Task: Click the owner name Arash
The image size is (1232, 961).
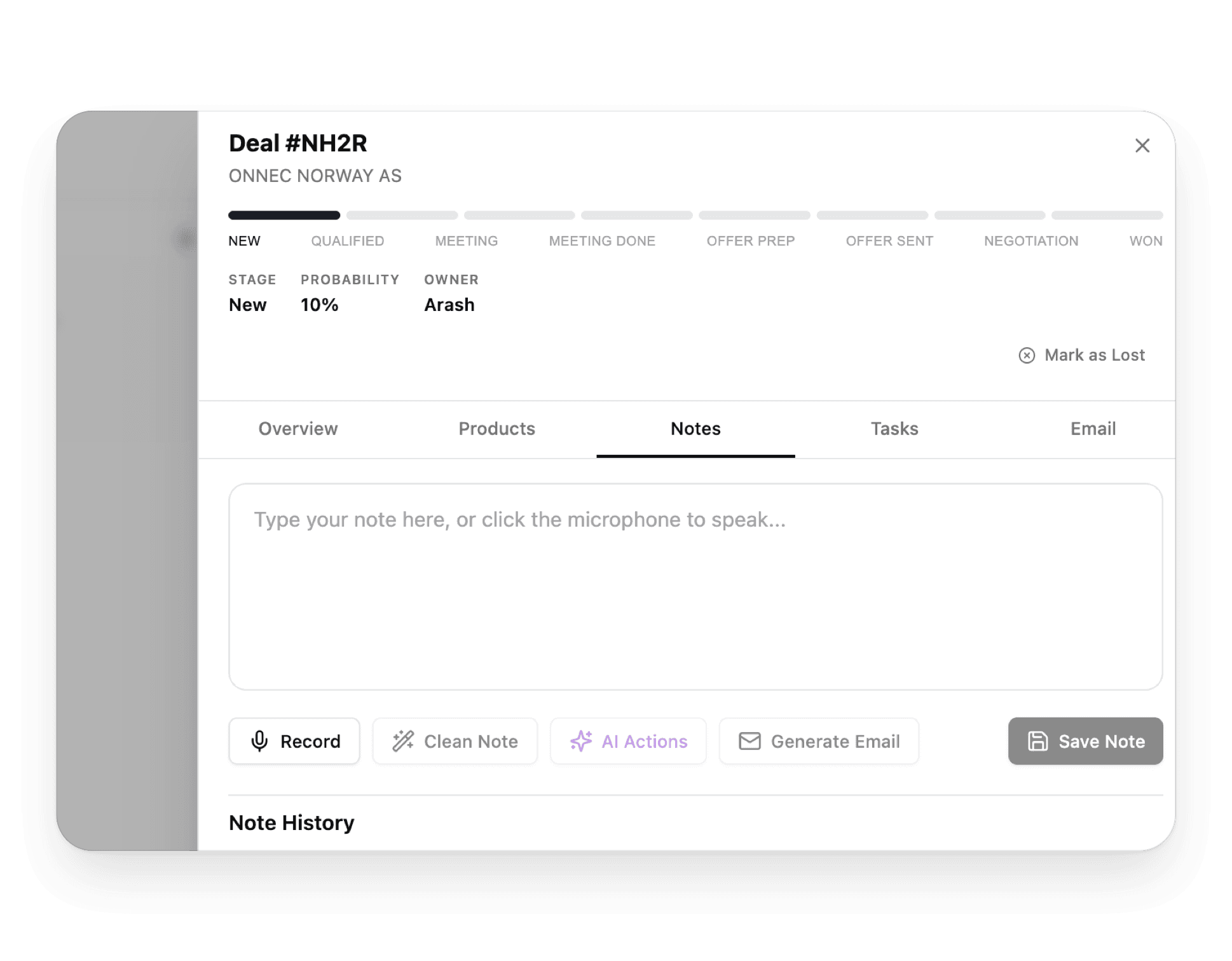Action: coord(449,305)
